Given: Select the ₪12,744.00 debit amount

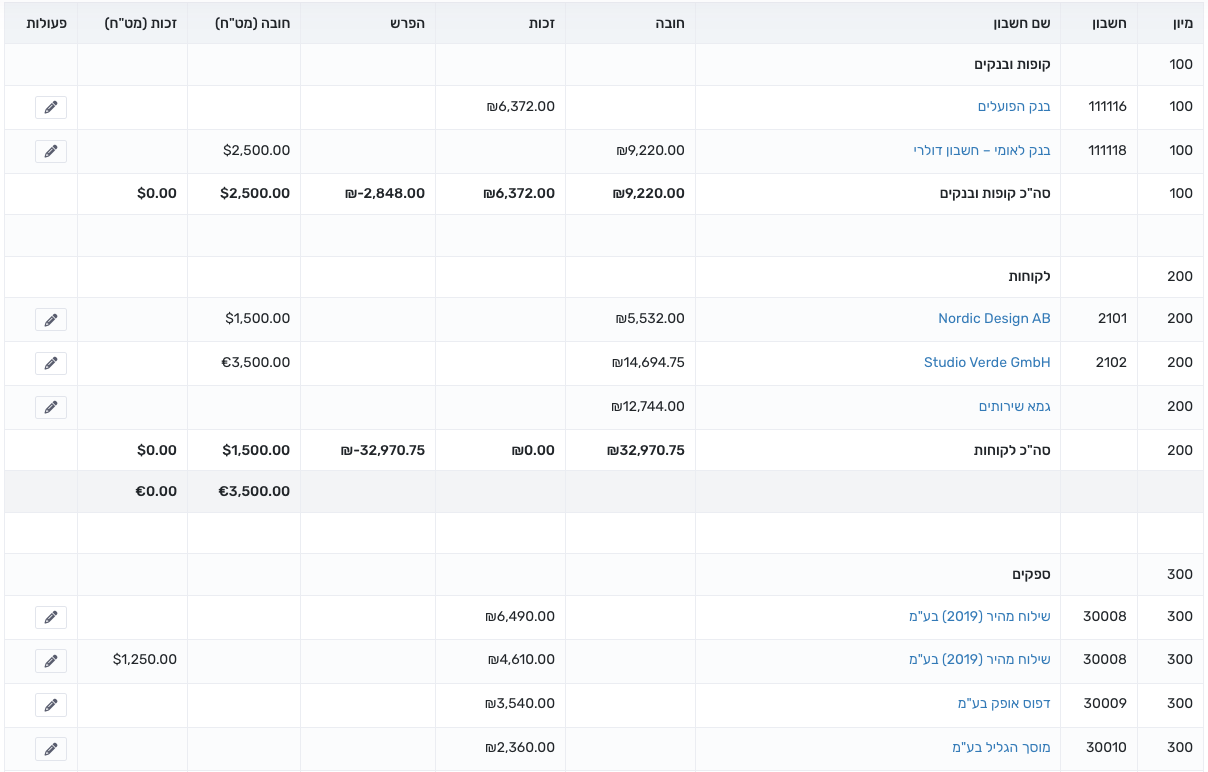Looking at the screenshot, I should pyautogui.click(x=648, y=407).
